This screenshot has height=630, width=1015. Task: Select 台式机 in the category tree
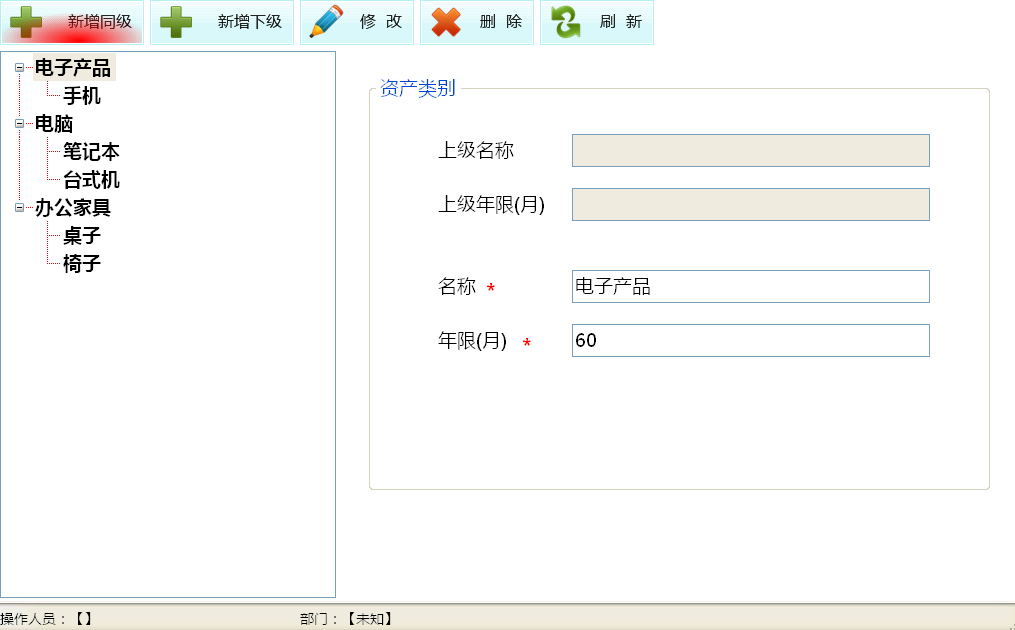[91, 180]
